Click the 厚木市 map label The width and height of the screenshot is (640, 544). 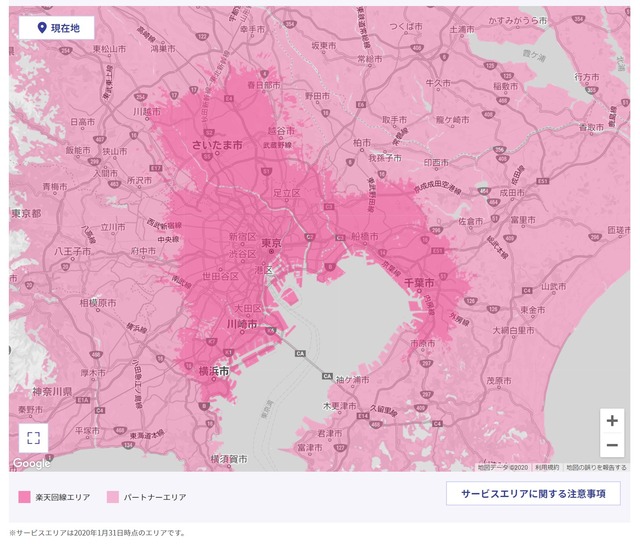93,372
